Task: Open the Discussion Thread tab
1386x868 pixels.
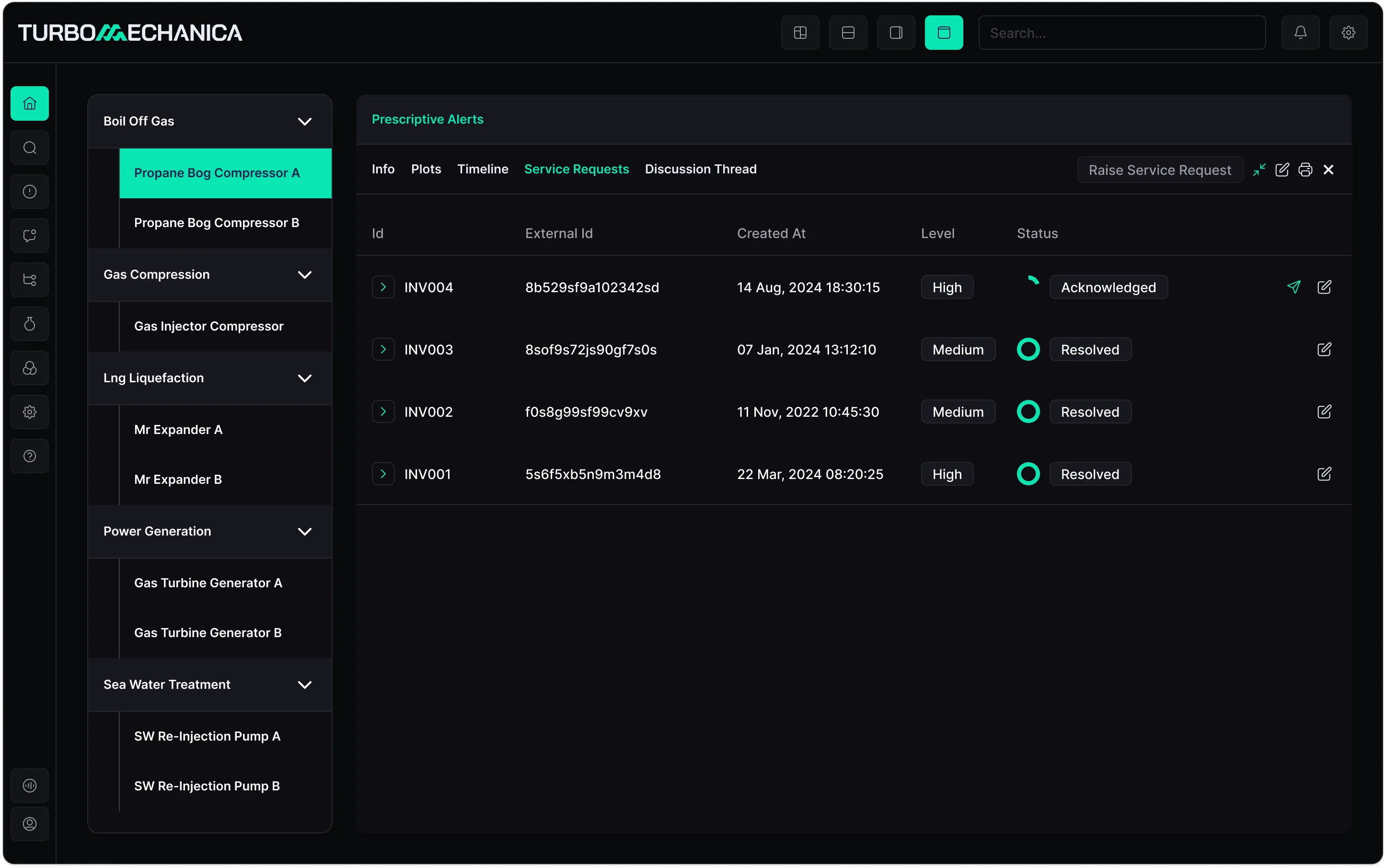Action: pyautogui.click(x=700, y=169)
